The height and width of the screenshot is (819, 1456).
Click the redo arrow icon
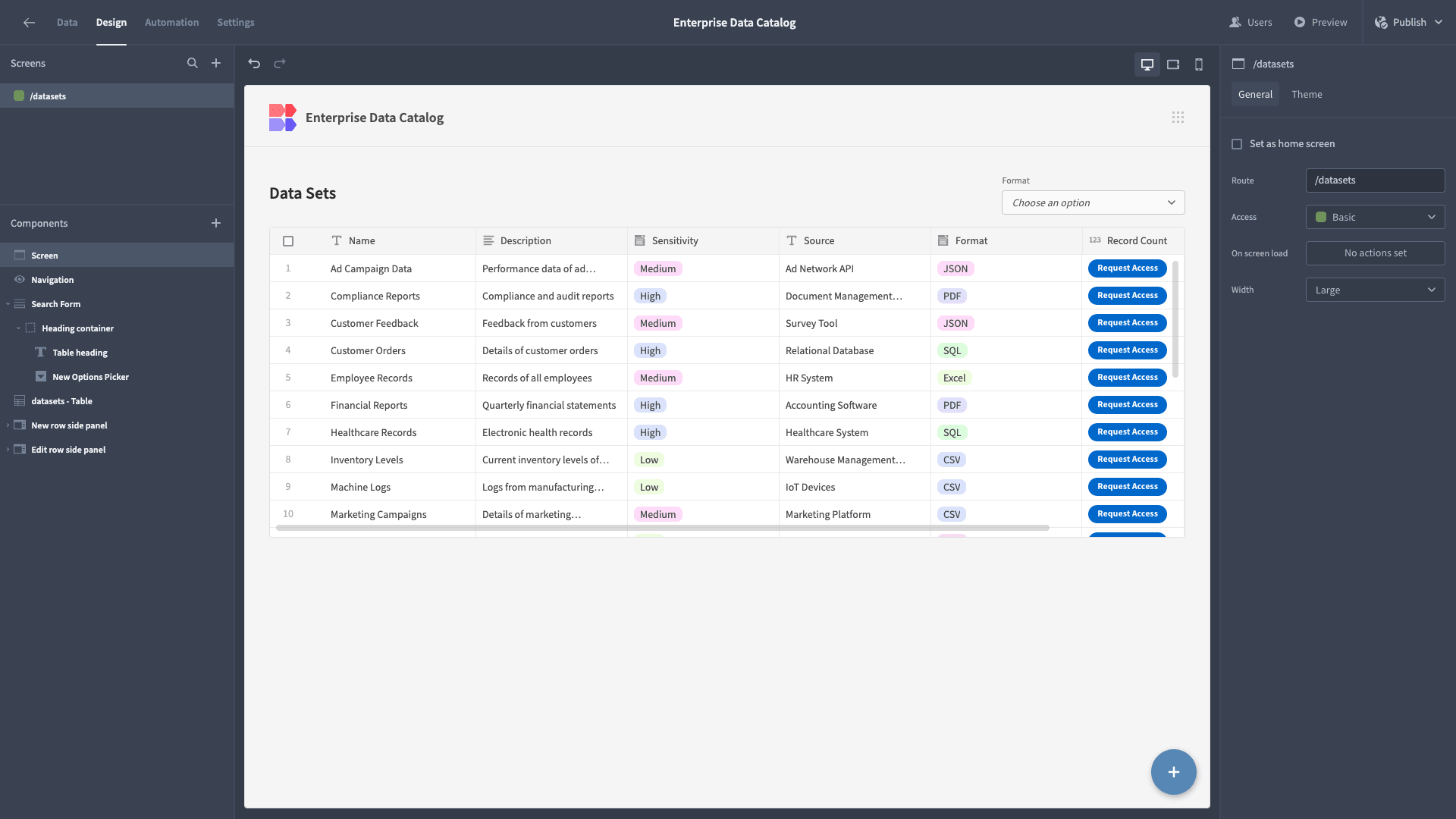(x=280, y=64)
